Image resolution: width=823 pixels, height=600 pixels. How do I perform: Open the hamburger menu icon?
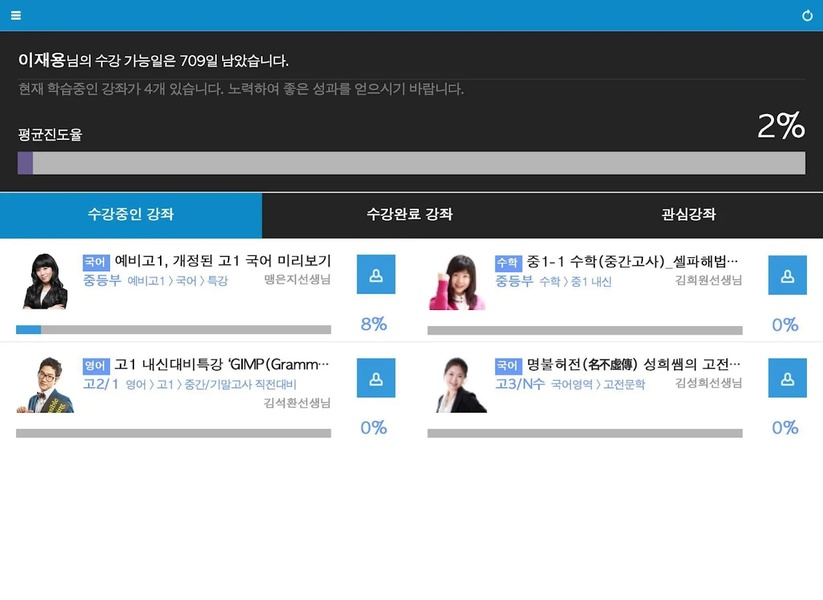(16, 15)
